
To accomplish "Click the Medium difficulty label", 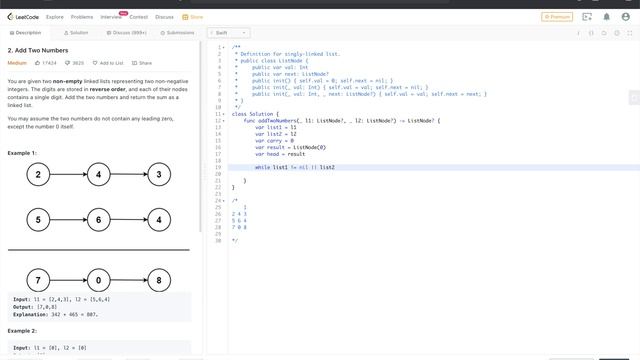I will click(17, 63).
